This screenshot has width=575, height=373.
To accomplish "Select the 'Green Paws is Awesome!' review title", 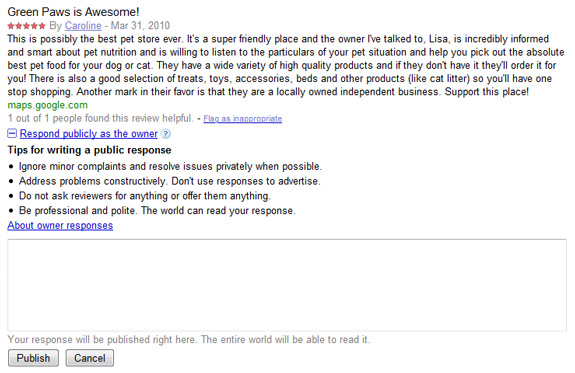I will [x=73, y=12].
